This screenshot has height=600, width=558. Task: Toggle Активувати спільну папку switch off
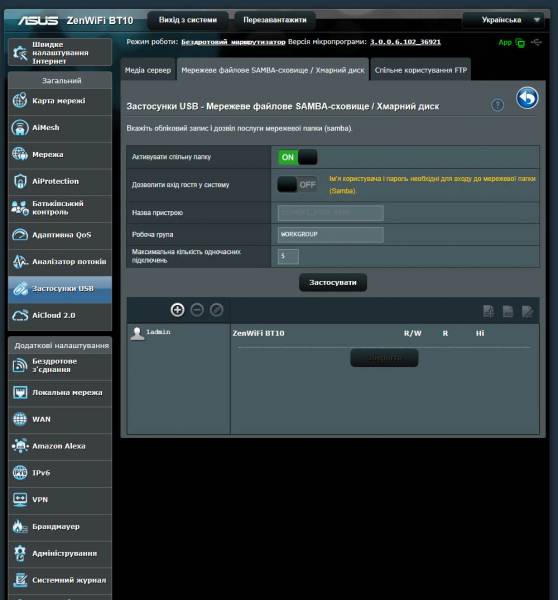point(297,157)
